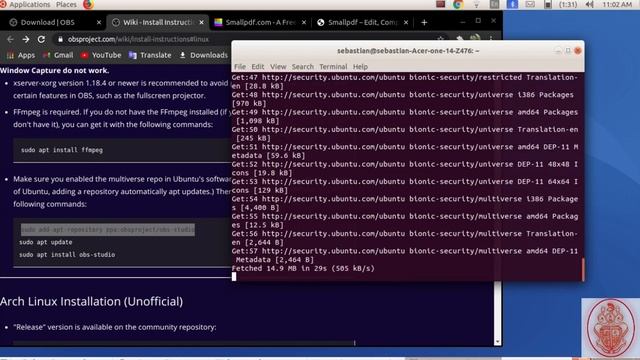The width and height of the screenshot is (640, 360).
Task: Close the Smallpdf - Edit, Compress tab
Action: click(406, 22)
